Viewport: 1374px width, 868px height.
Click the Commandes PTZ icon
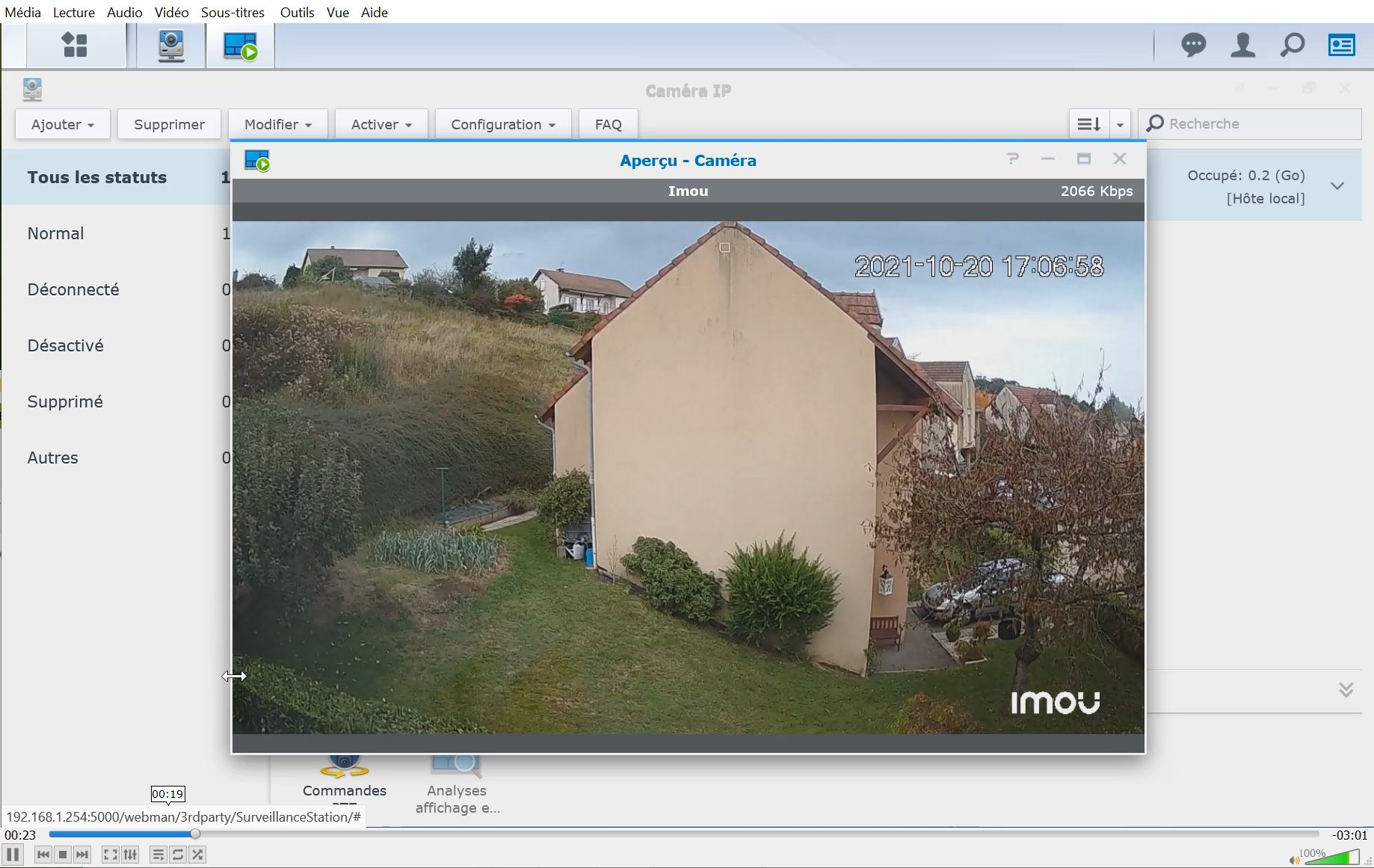[345, 766]
